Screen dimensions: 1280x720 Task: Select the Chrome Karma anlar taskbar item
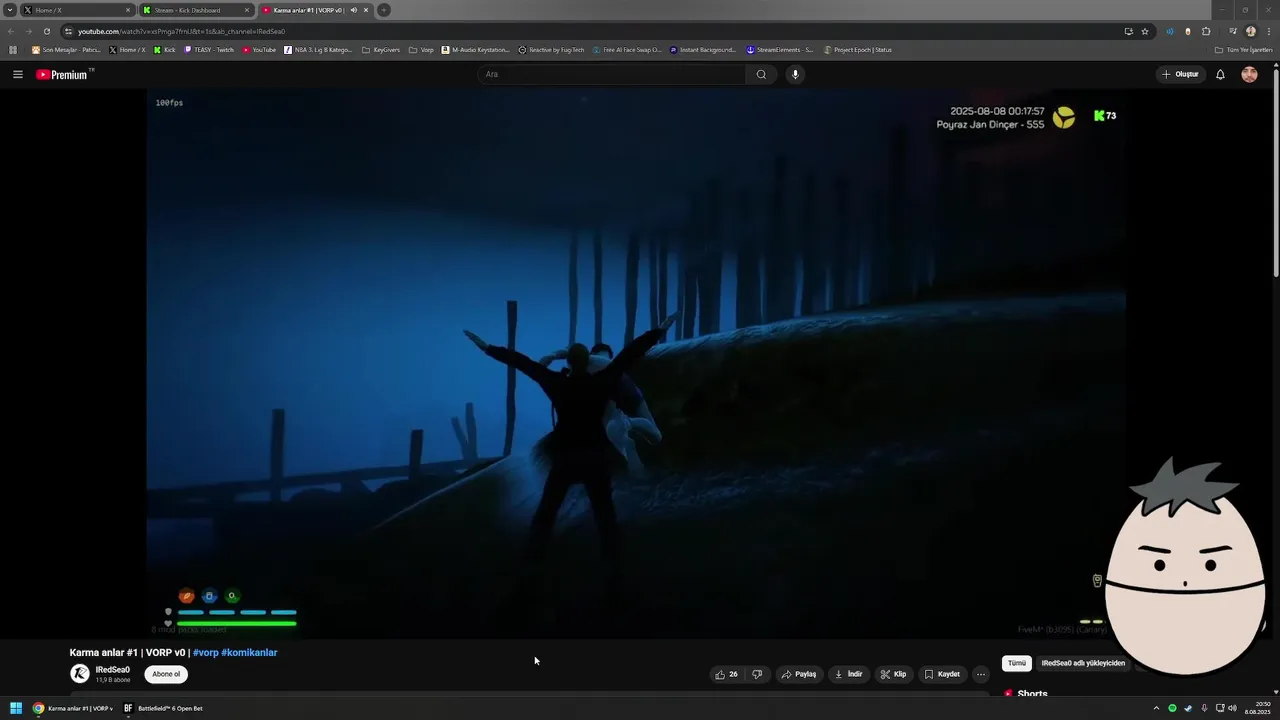pyautogui.click(x=73, y=708)
